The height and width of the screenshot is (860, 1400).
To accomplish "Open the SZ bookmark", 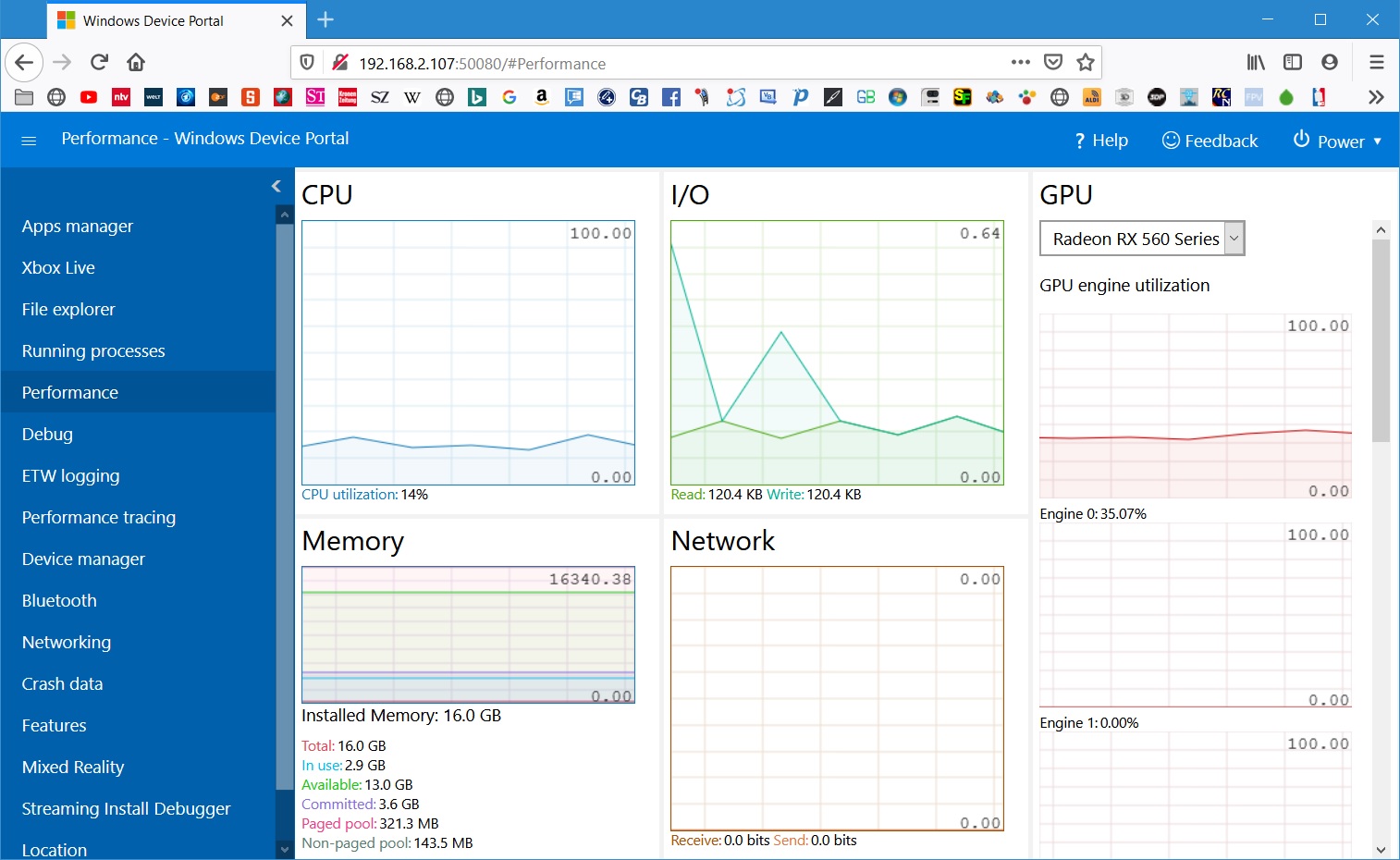I will pyautogui.click(x=380, y=97).
